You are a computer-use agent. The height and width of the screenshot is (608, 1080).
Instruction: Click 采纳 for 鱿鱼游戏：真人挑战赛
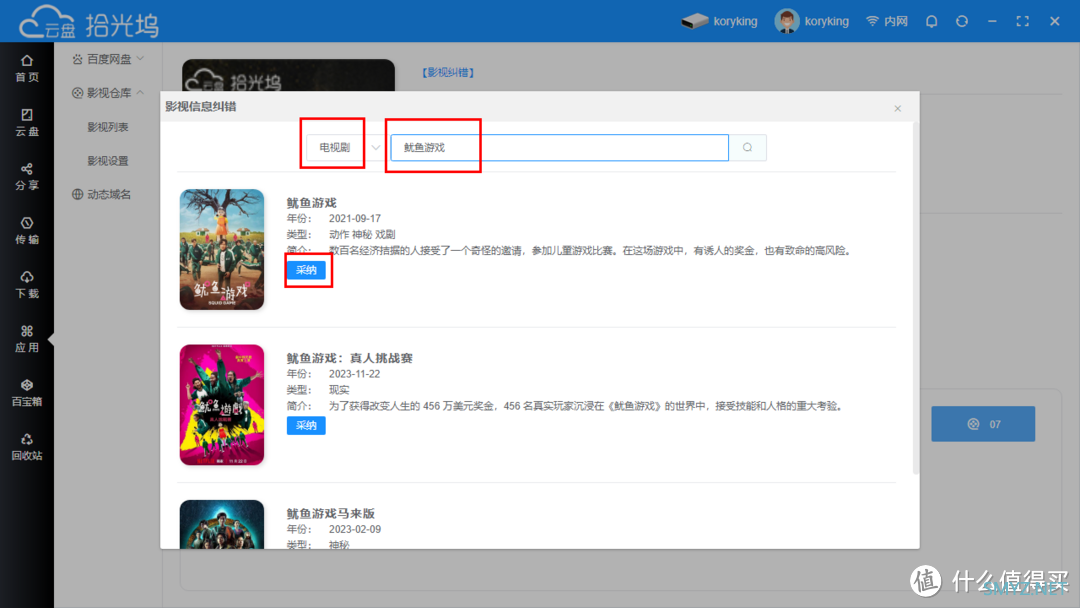306,426
